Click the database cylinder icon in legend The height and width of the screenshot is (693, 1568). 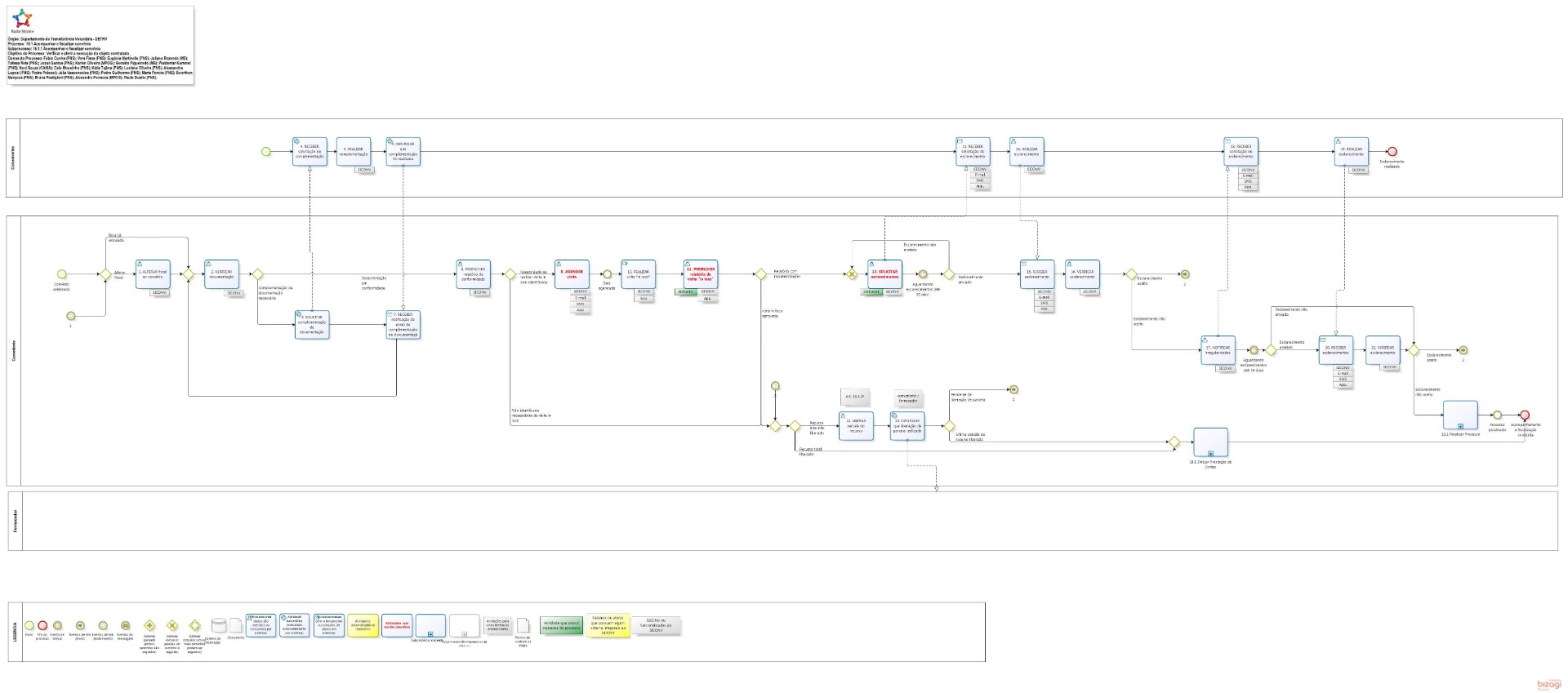click(219, 627)
